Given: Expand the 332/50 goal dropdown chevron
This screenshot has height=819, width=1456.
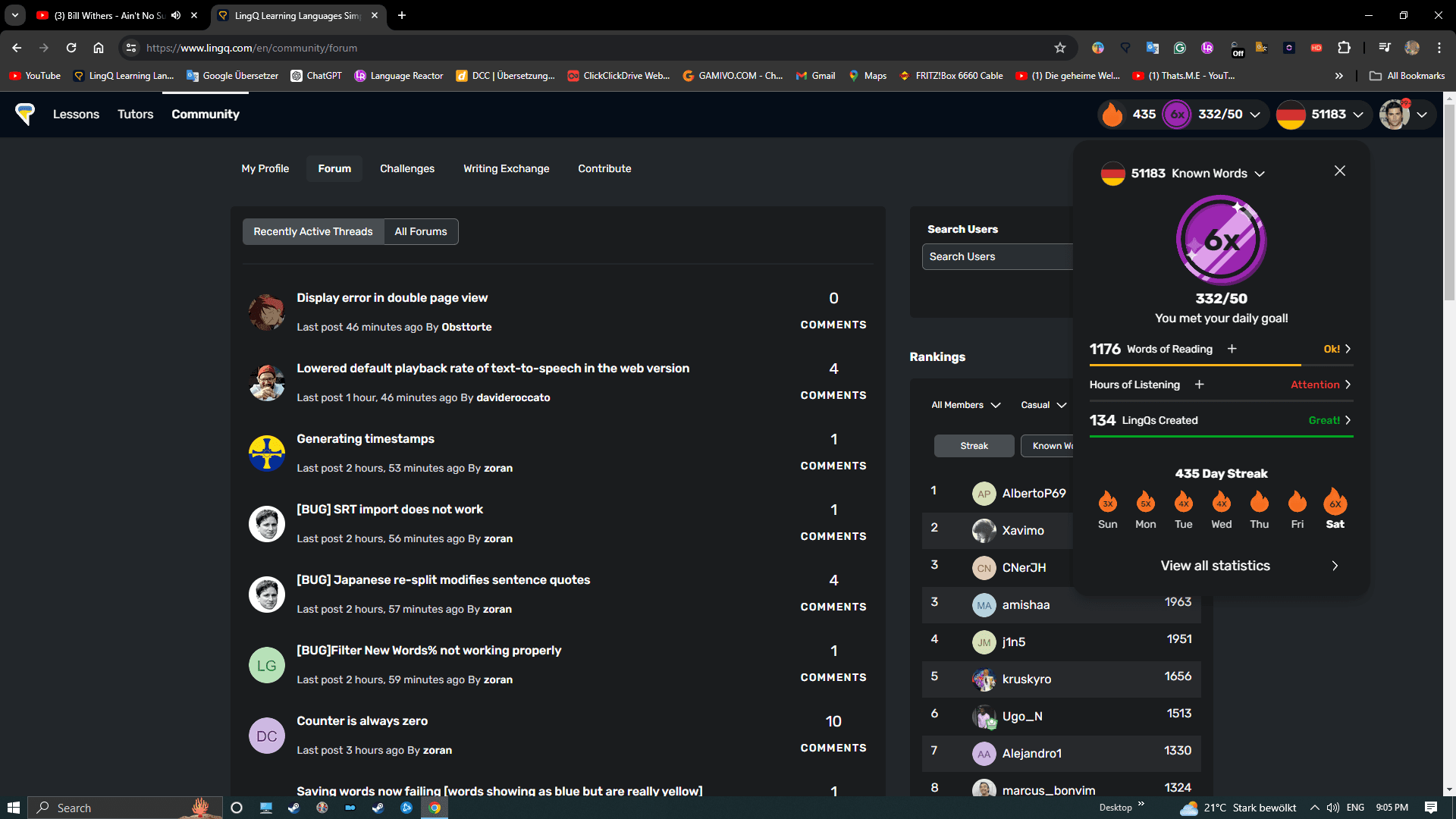Looking at the screenshot, I should pyautogui.click(x=1255, y=115).
